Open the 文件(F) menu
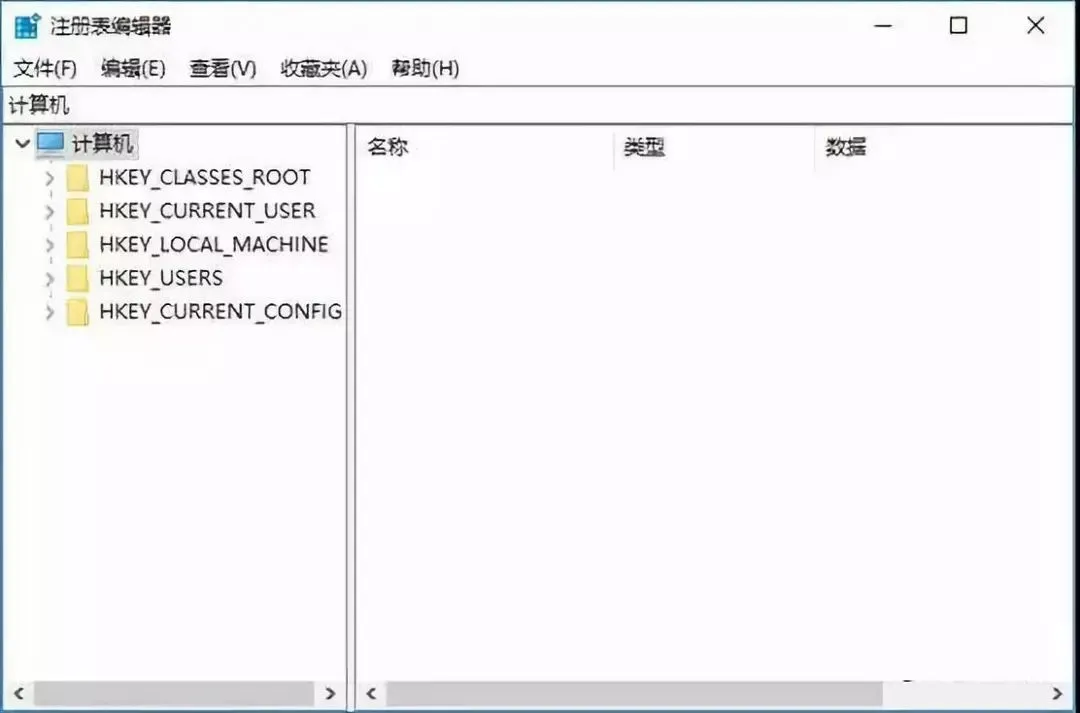 [42, 68]
